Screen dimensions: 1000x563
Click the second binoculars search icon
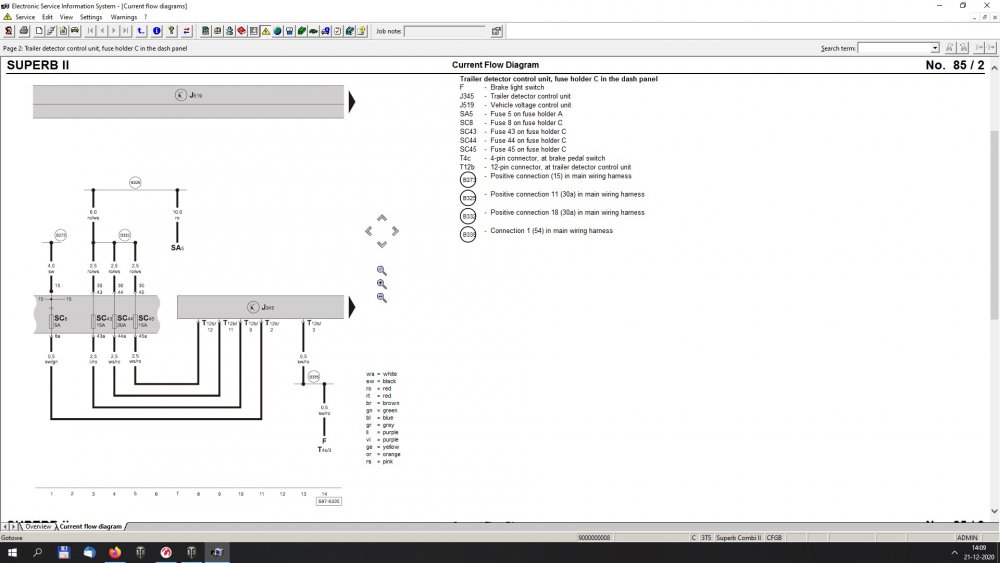point(964,48)
